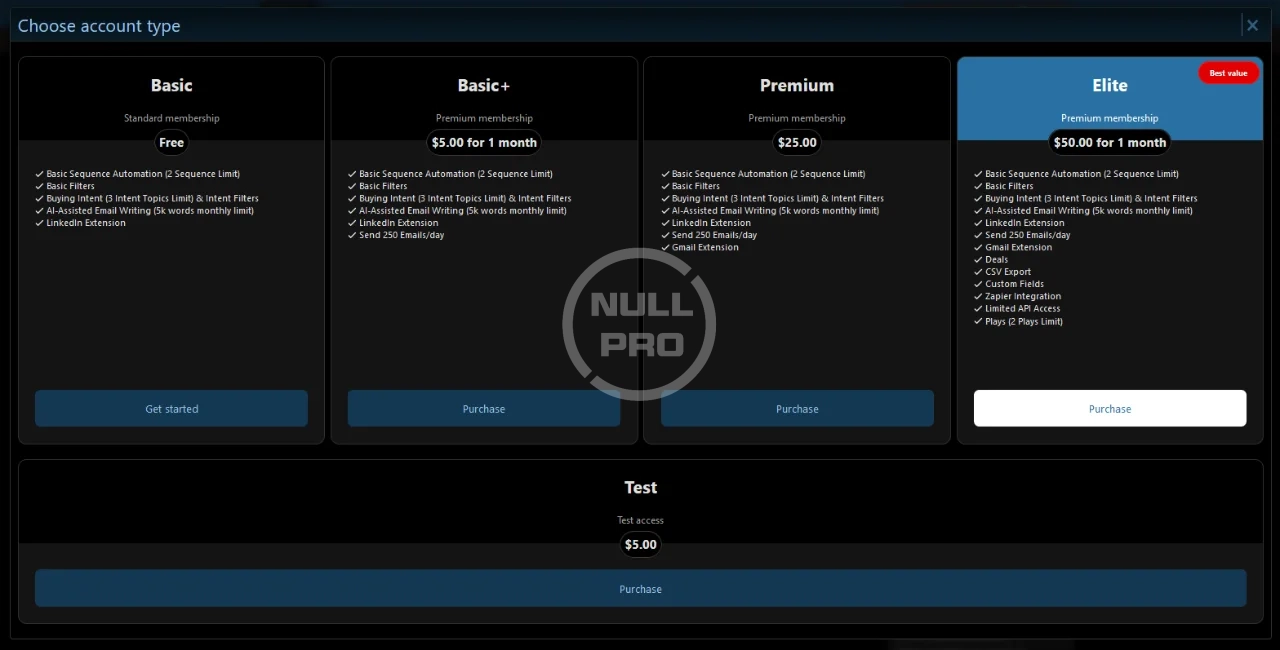Click the checkmark icon beside Zapier Integration
1280x650 pixels.
(978, 297)
